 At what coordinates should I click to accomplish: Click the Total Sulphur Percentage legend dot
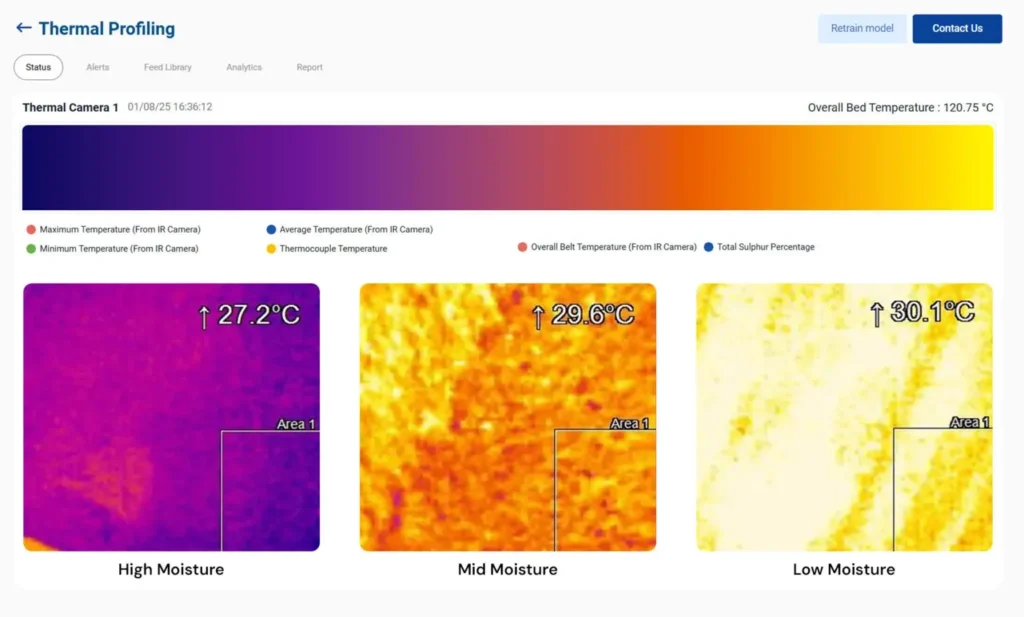[x=709, y=247]
